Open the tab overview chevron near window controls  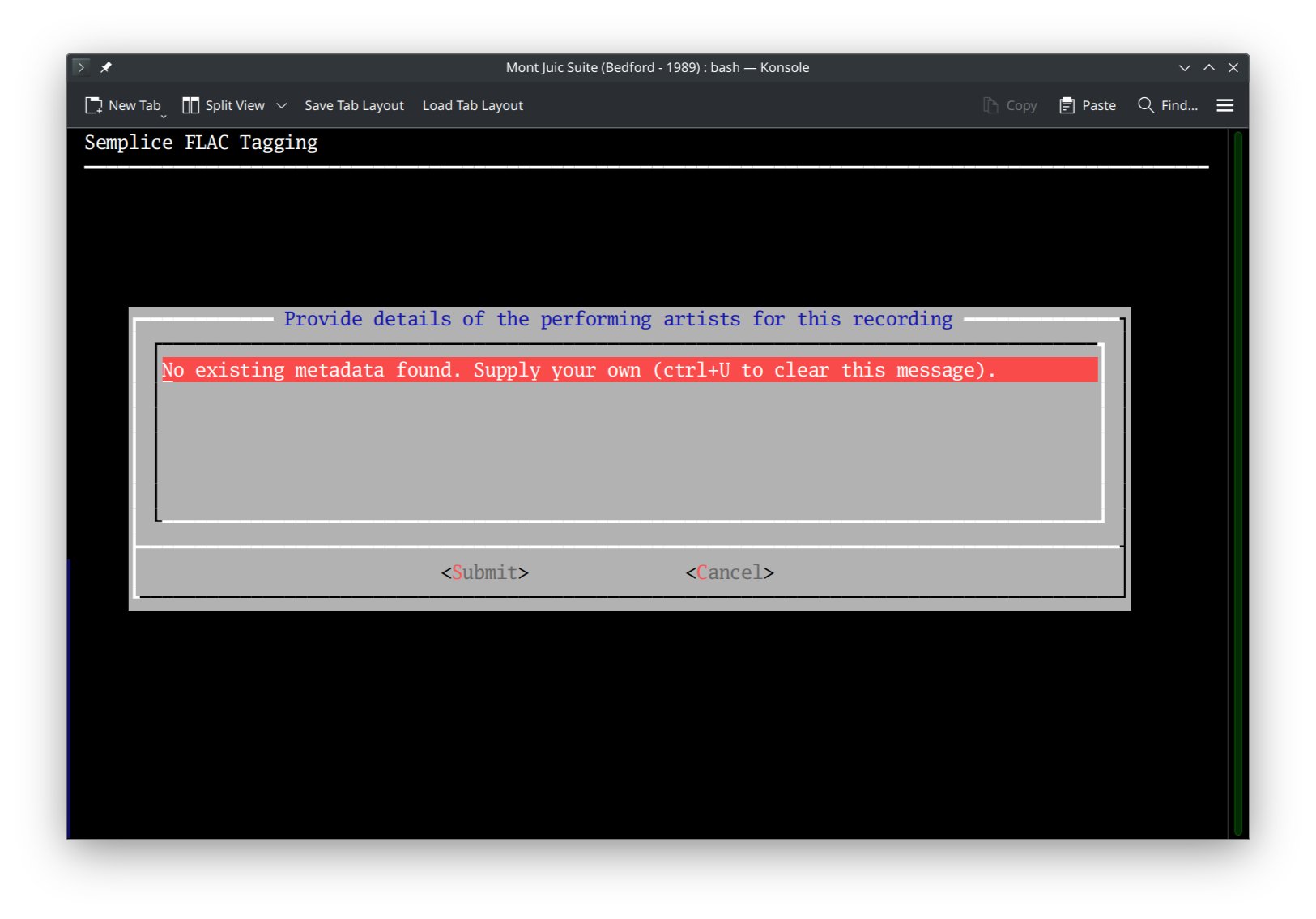pyautogui.click(x=1184, y=67)
